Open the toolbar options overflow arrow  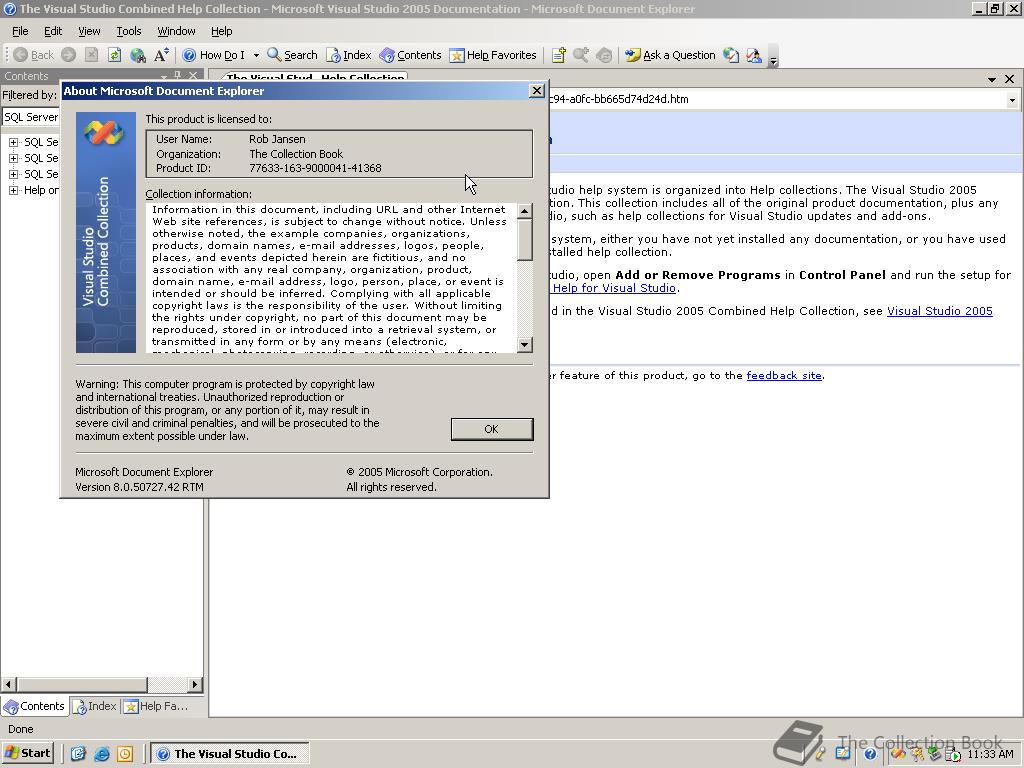773,57
